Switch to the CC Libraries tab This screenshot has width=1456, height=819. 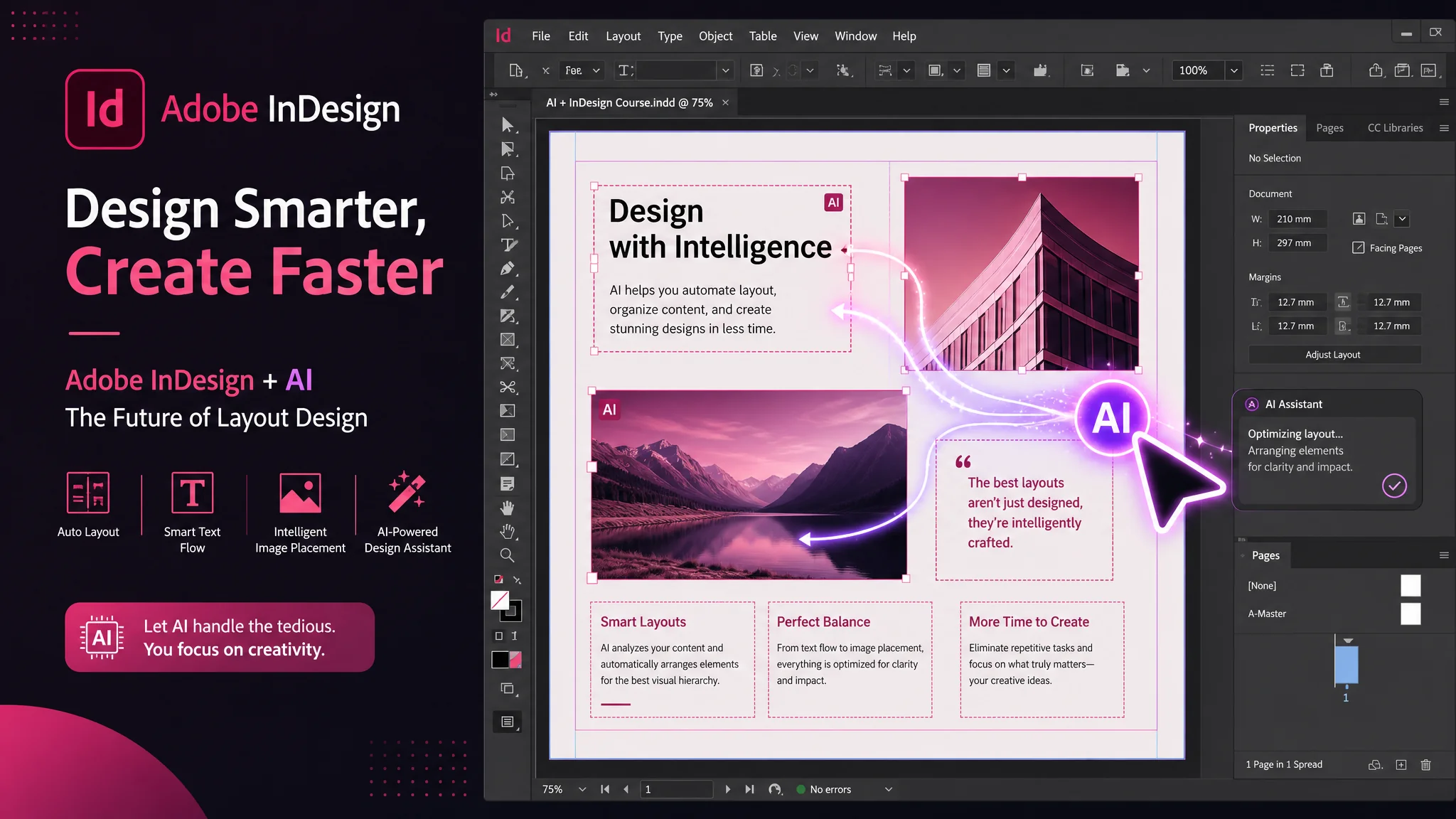[1395, 128]
